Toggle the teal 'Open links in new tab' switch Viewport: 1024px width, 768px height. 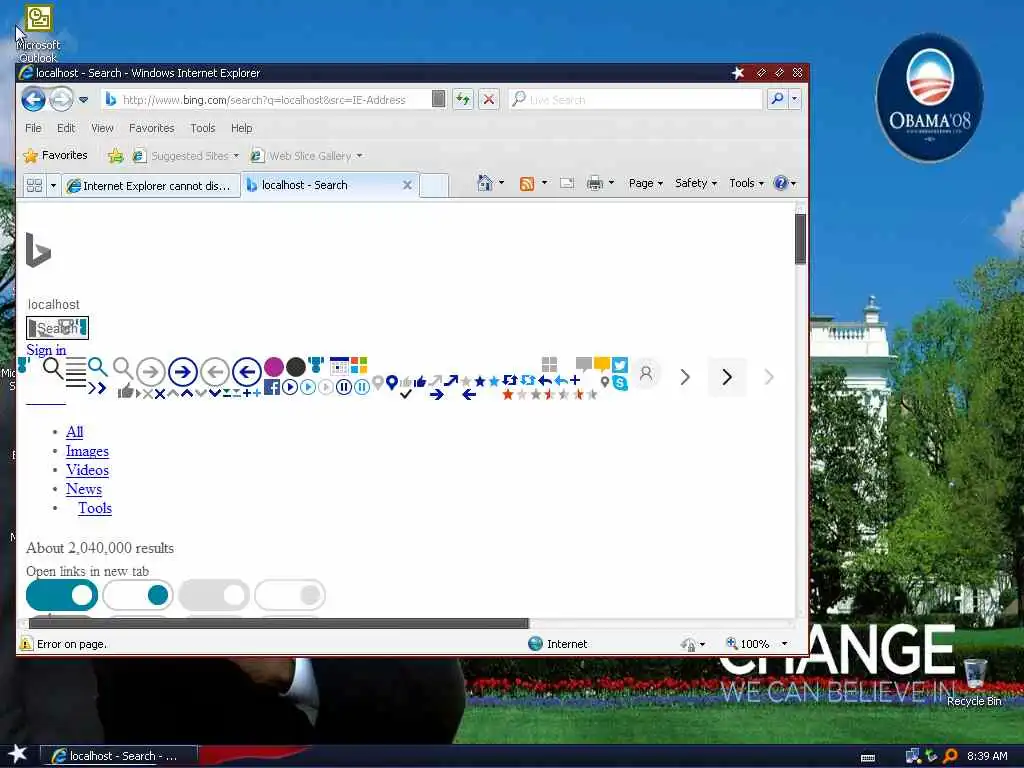[x=62, y=595]
